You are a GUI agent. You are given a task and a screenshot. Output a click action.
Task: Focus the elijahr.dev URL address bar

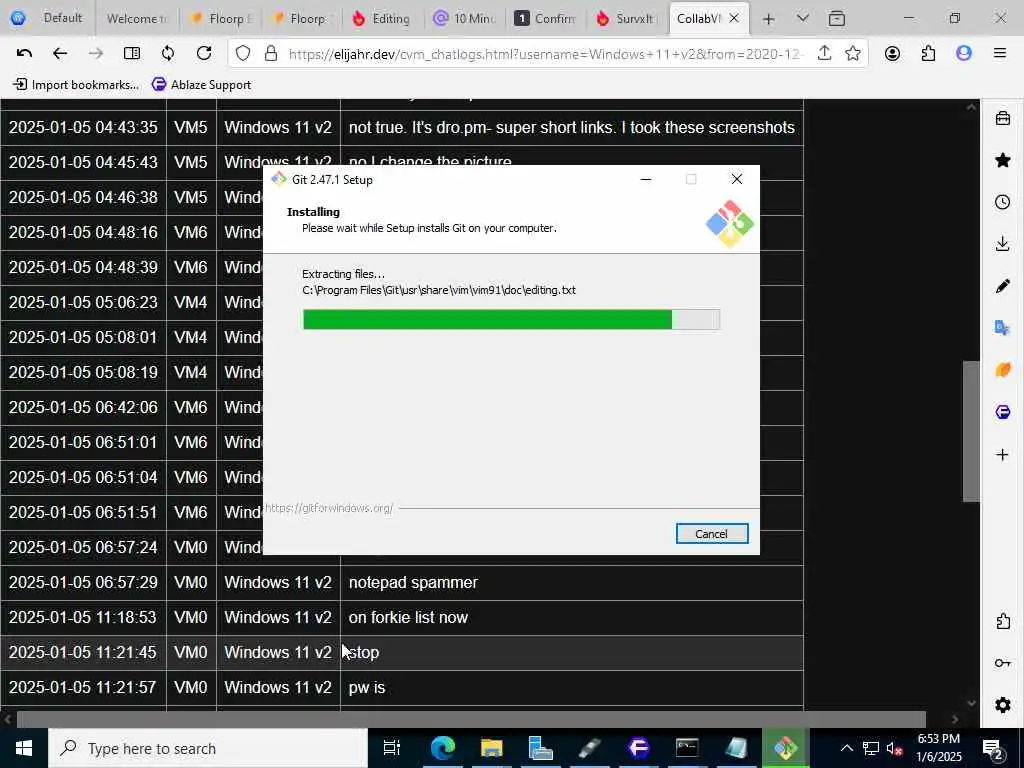tap(545, 54)
